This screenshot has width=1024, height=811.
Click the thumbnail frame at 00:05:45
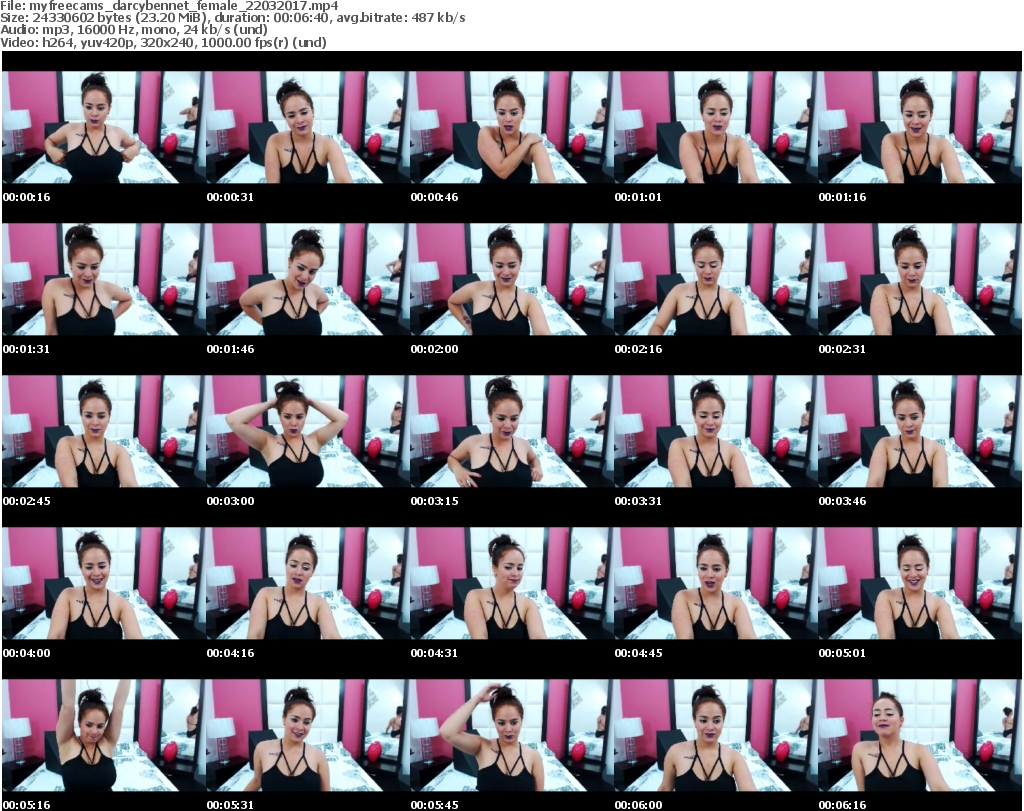point(511,736)
